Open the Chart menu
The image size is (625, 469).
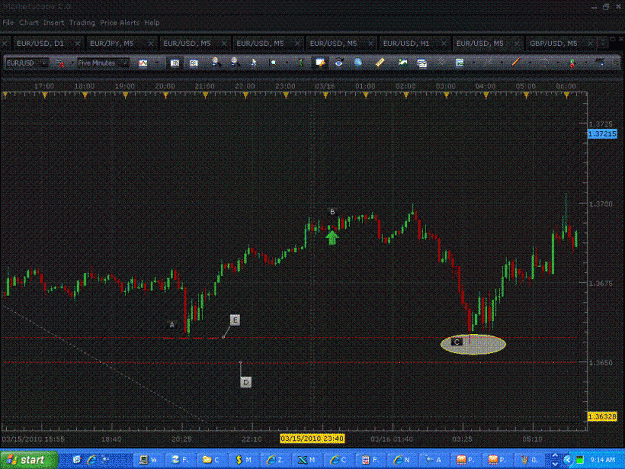coord(29,23)
